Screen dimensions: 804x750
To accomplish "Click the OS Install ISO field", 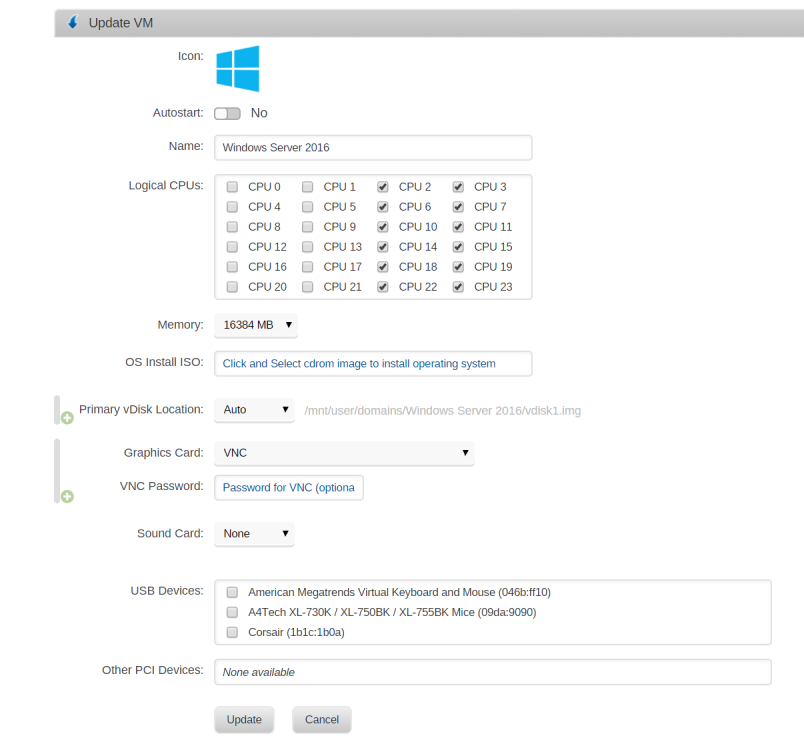I will point(373,363).
